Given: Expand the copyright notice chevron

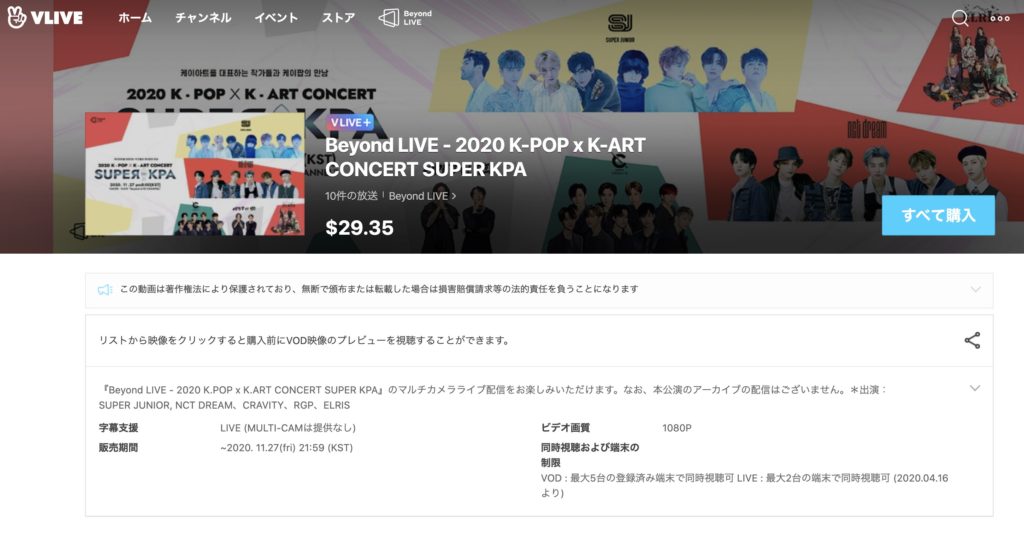Looking at the screenshot, I should 975,289.
